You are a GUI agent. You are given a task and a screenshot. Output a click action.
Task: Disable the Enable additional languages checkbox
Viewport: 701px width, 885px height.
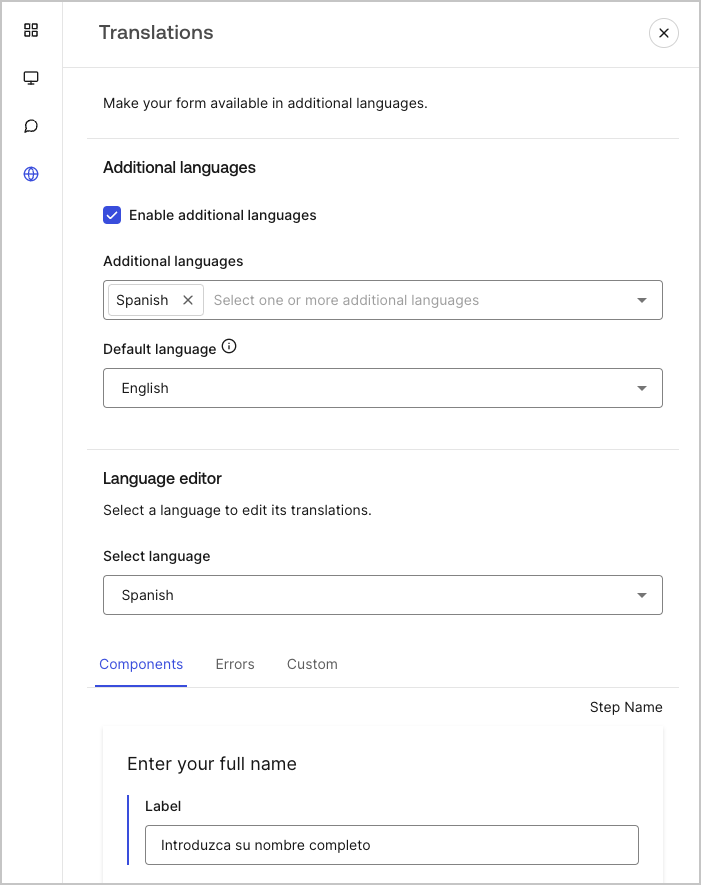point(112,215)
